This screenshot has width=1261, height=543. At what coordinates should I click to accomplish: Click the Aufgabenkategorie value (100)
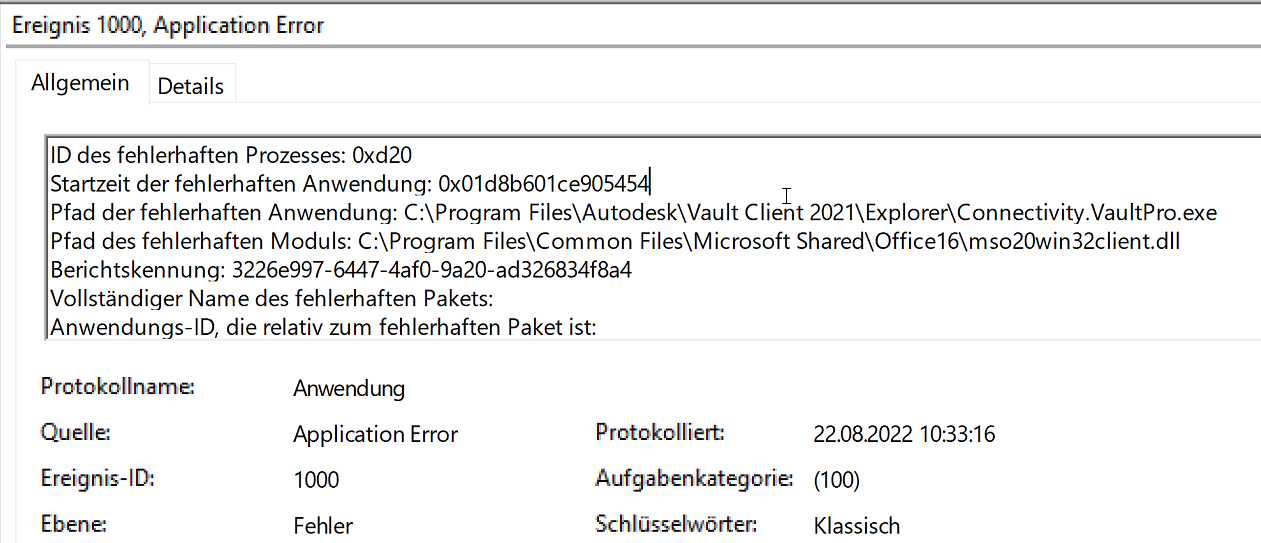[836, 480]
